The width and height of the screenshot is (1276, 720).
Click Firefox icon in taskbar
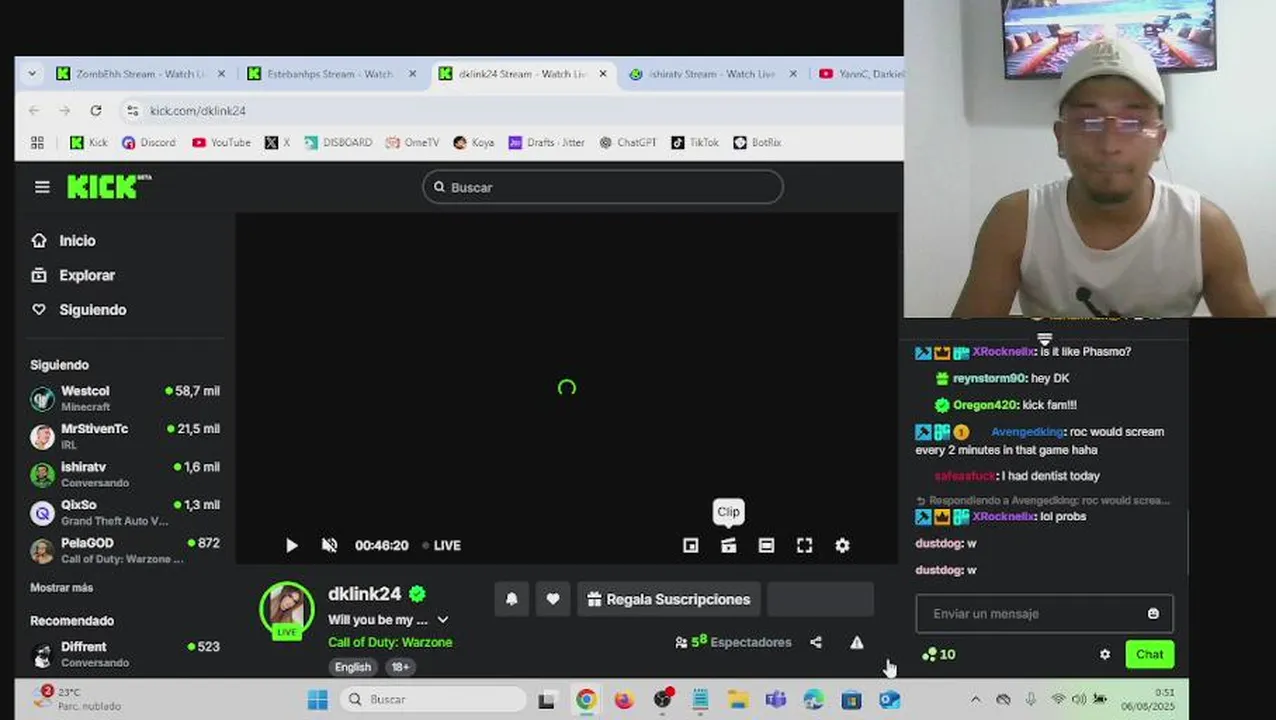(x=624, y=700)
